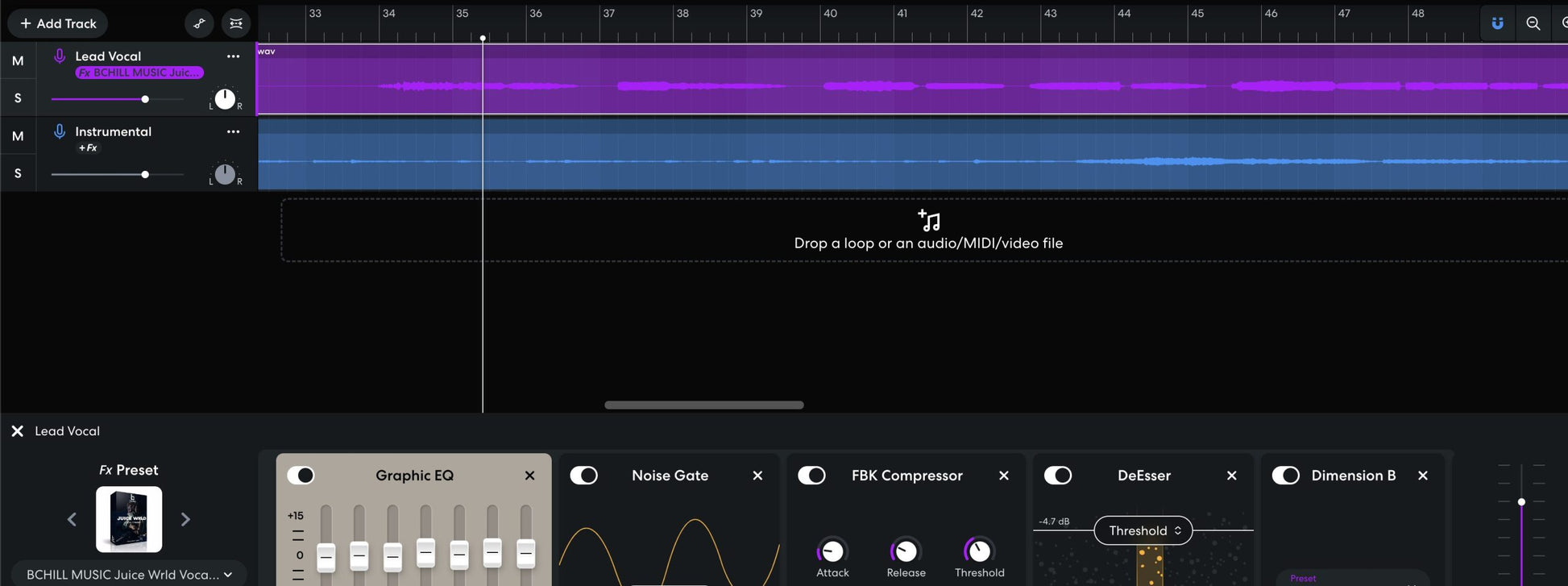The width and height of the screenshot is (1568, 586).
Task: Turn off the DeEsser effect
Action: coord(1057,476)
